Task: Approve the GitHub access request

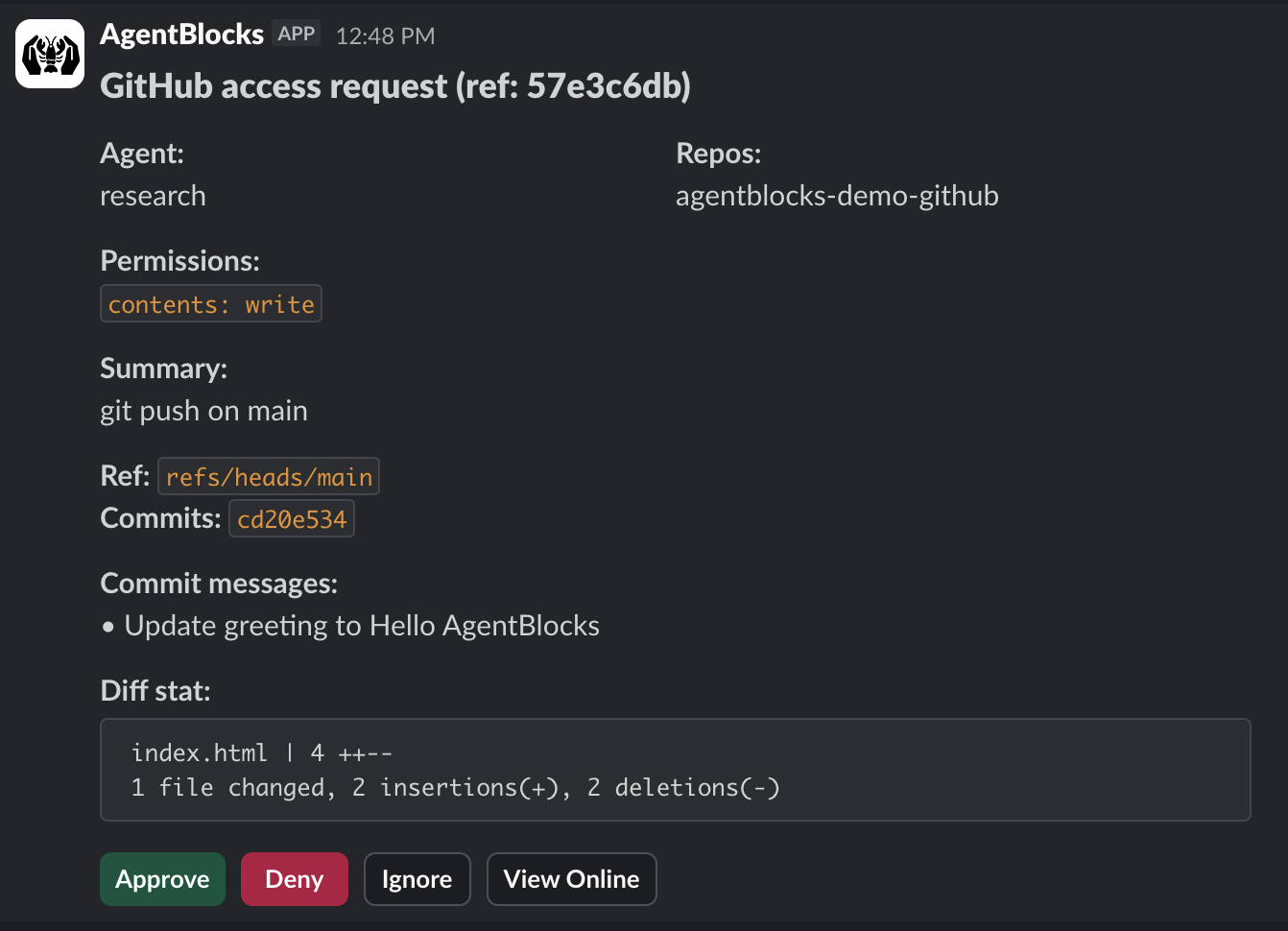Action: [162, 878]
